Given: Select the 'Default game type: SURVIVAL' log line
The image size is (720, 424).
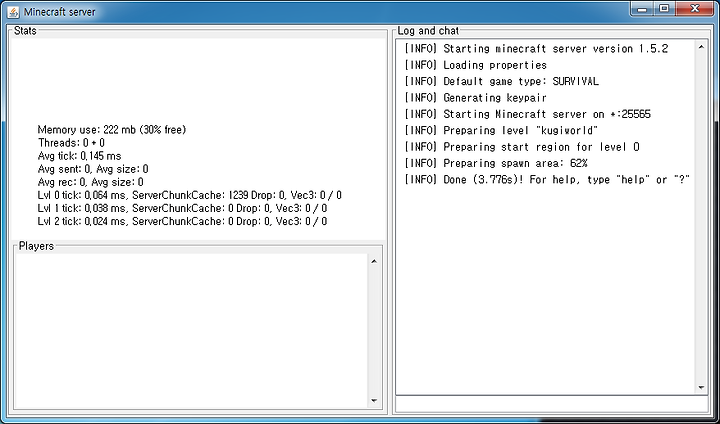Looking at the screenshot, I should pos(501,81).
